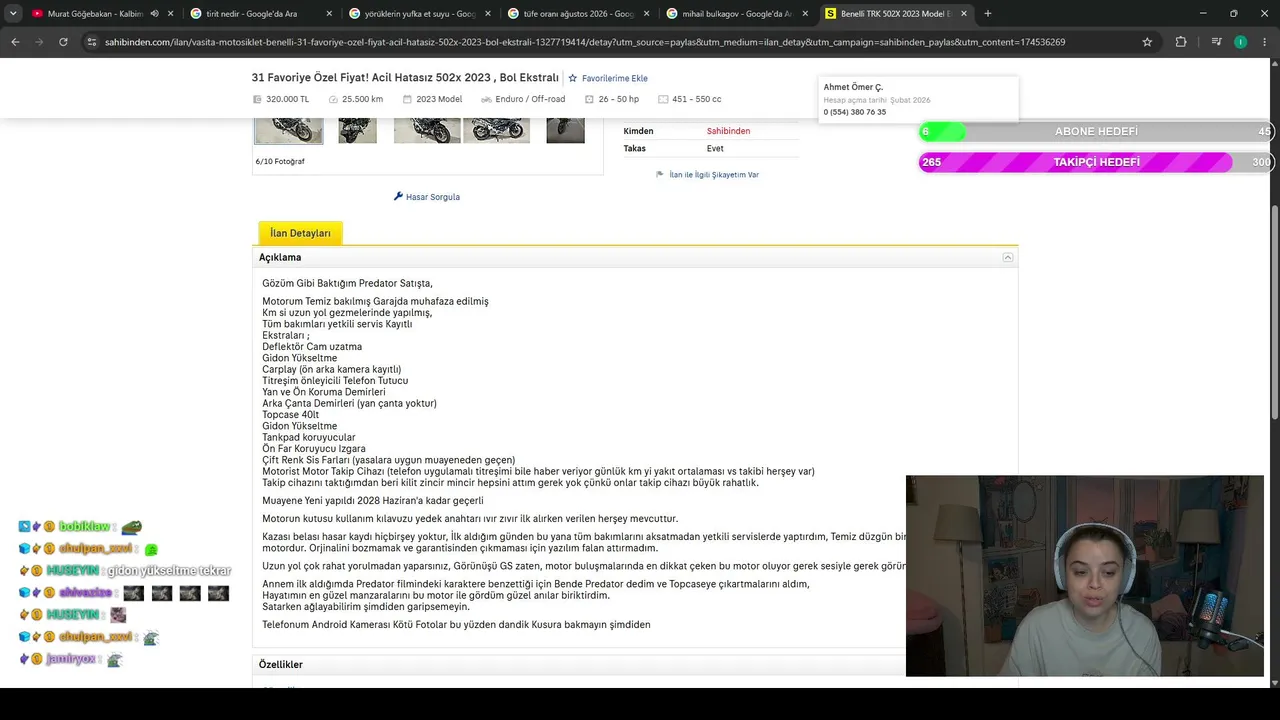Screen dimensions: 1280x720
Task: Add listing to favorites via Favorilerime Ekle
Action: coord(608,78)
